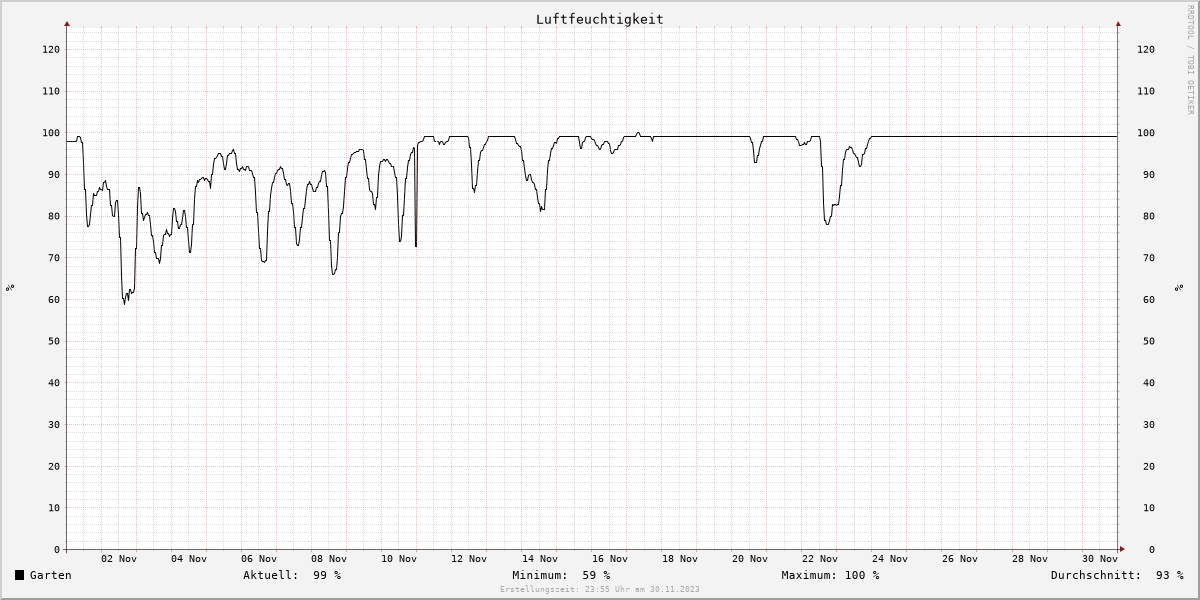1200x600 pixels.
Task: Click the Aktuell: 99 % value
Action: pyautogui.click(x=292, y=575)
